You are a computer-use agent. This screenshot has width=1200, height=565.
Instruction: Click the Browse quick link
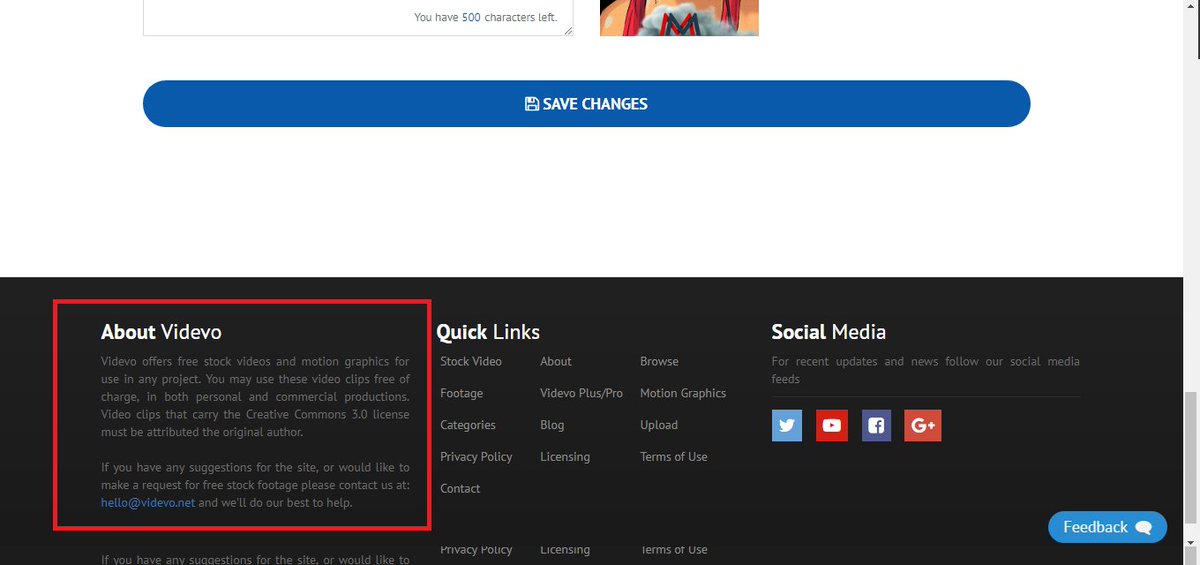[659, 361]
